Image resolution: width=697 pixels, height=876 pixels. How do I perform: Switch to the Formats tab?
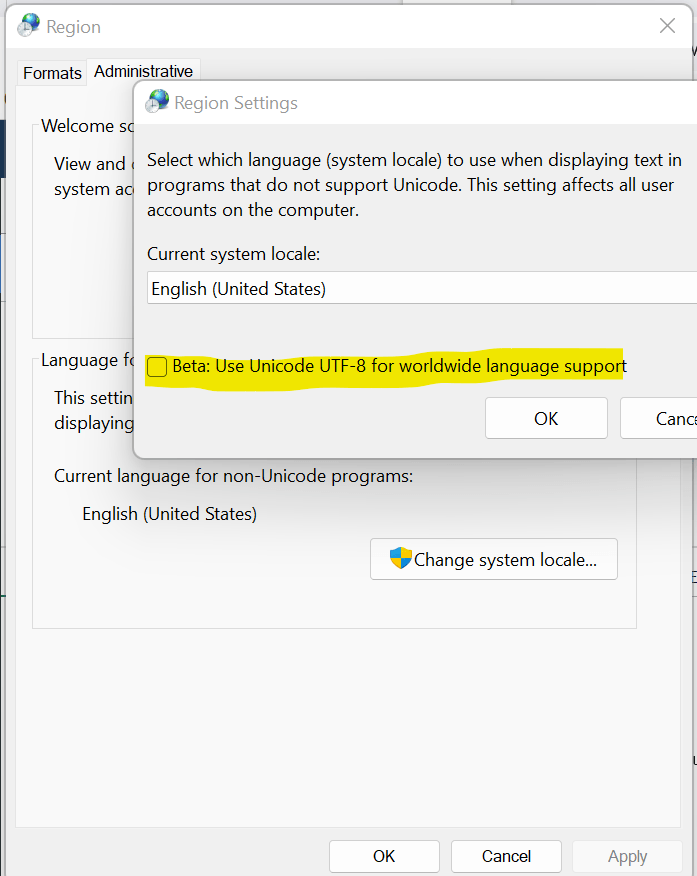point(52,73)
